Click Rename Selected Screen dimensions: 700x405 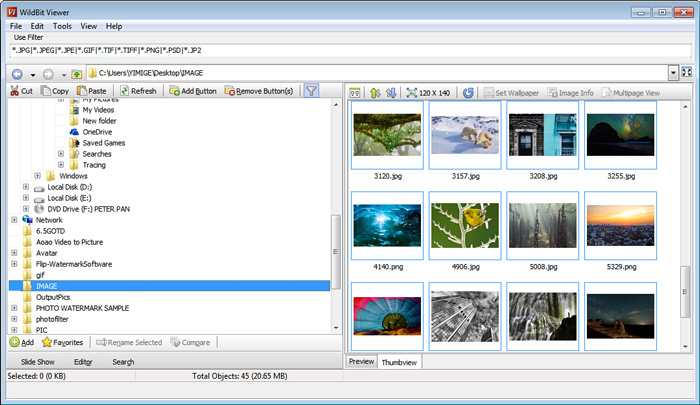pyautogui.click(x=129, y=342)
